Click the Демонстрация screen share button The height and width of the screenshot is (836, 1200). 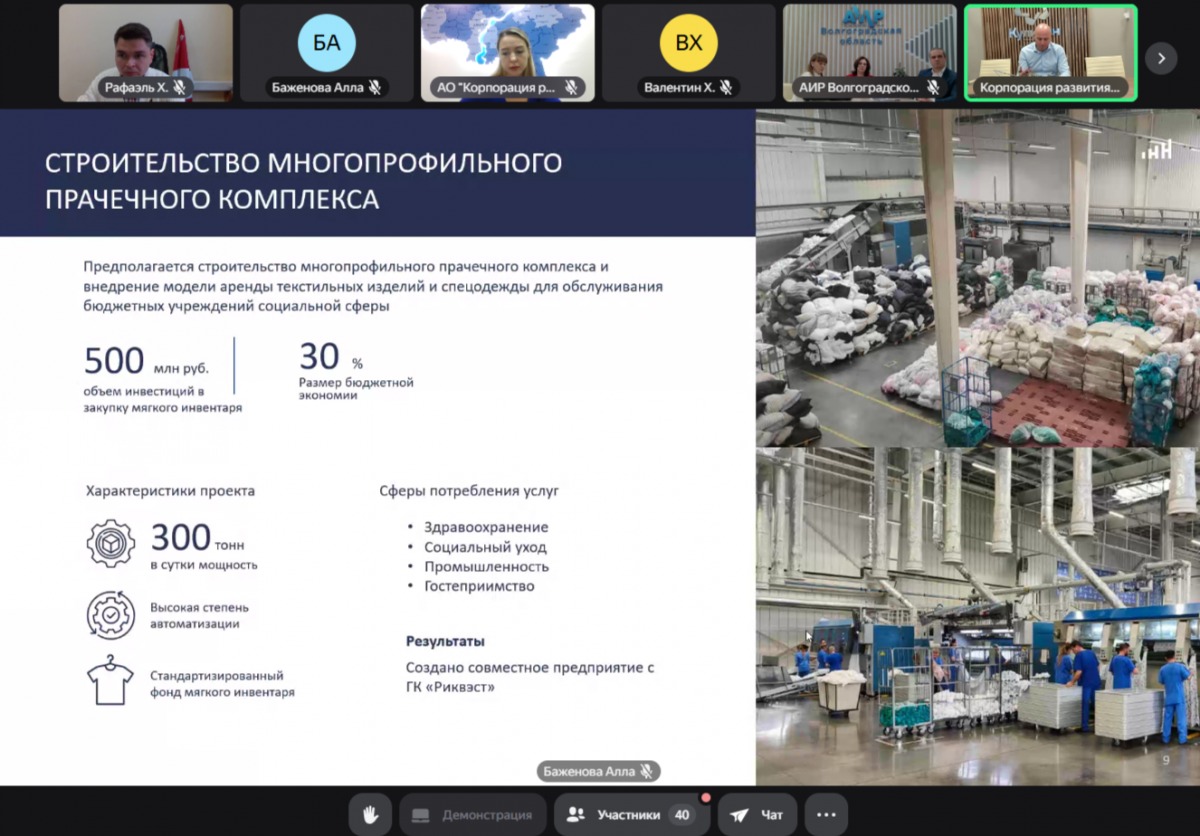(x=472, y=815)
